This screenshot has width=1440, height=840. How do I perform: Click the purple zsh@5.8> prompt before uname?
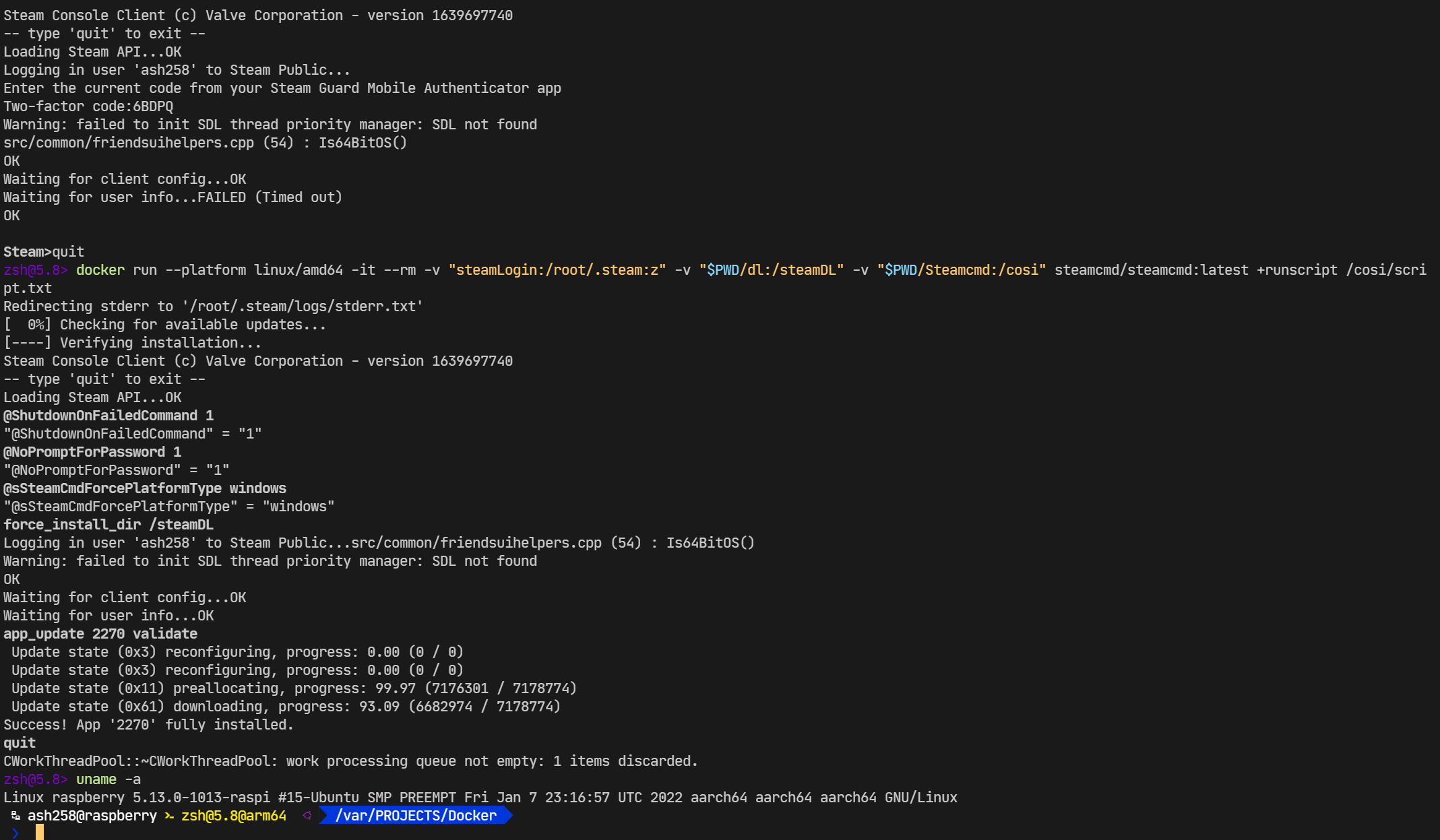35,779
